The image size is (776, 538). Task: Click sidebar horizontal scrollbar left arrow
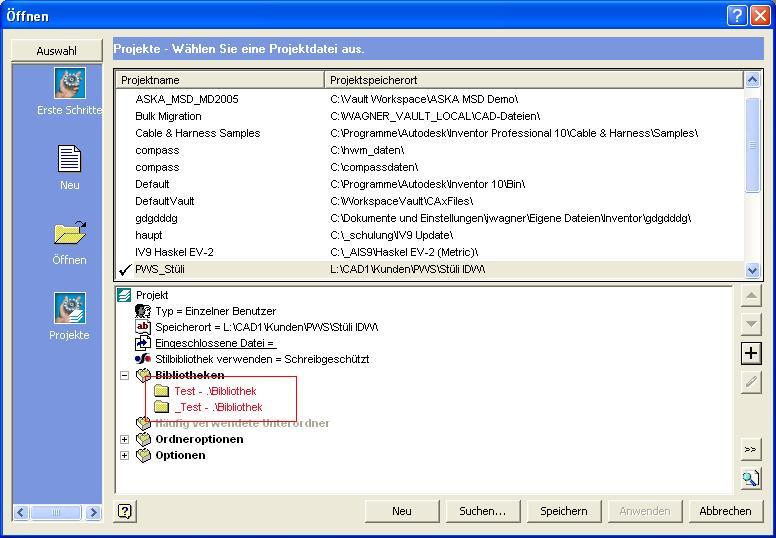[20, 512]
